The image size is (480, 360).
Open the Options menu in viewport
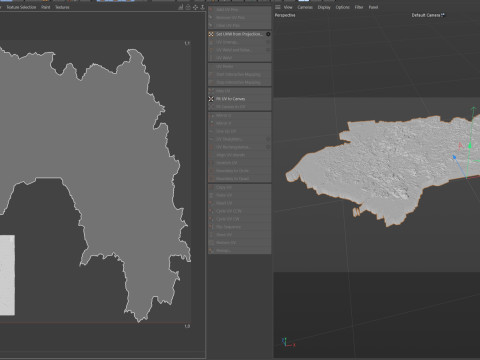(343, 7)
